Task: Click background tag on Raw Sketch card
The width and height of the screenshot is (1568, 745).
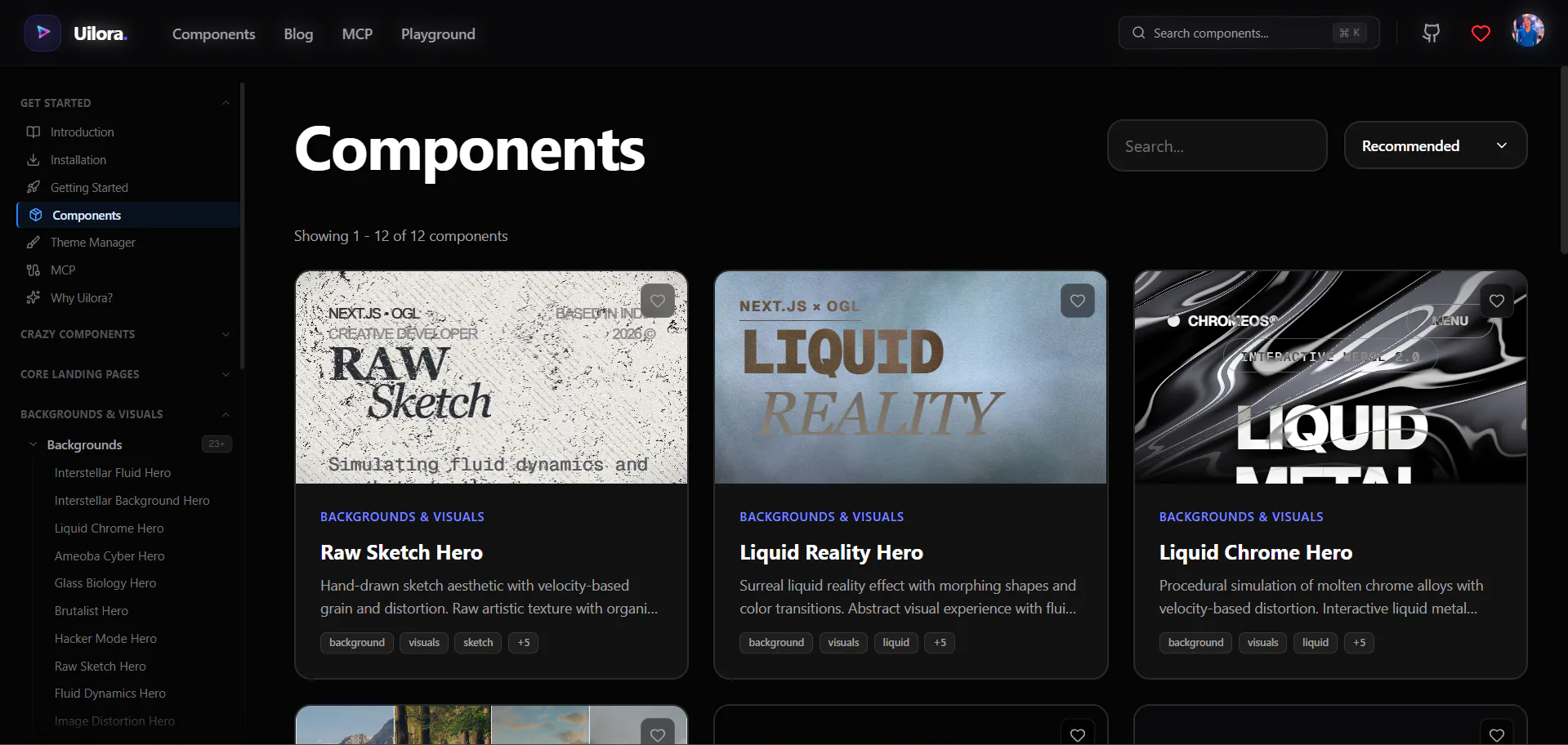Action: click(x=357, y=642)
